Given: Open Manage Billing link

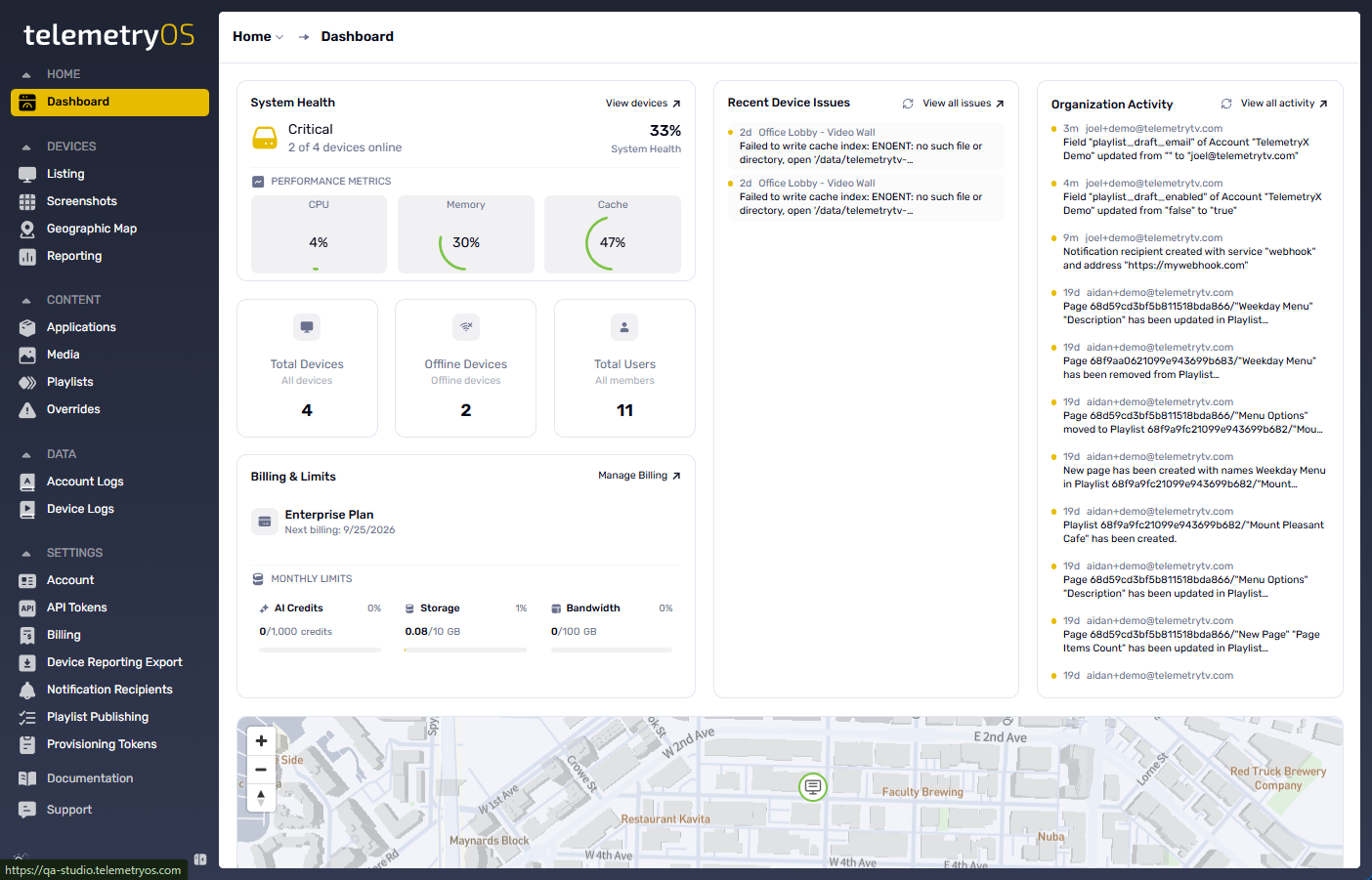Looking at the screenshot, I should click(639, 476).
